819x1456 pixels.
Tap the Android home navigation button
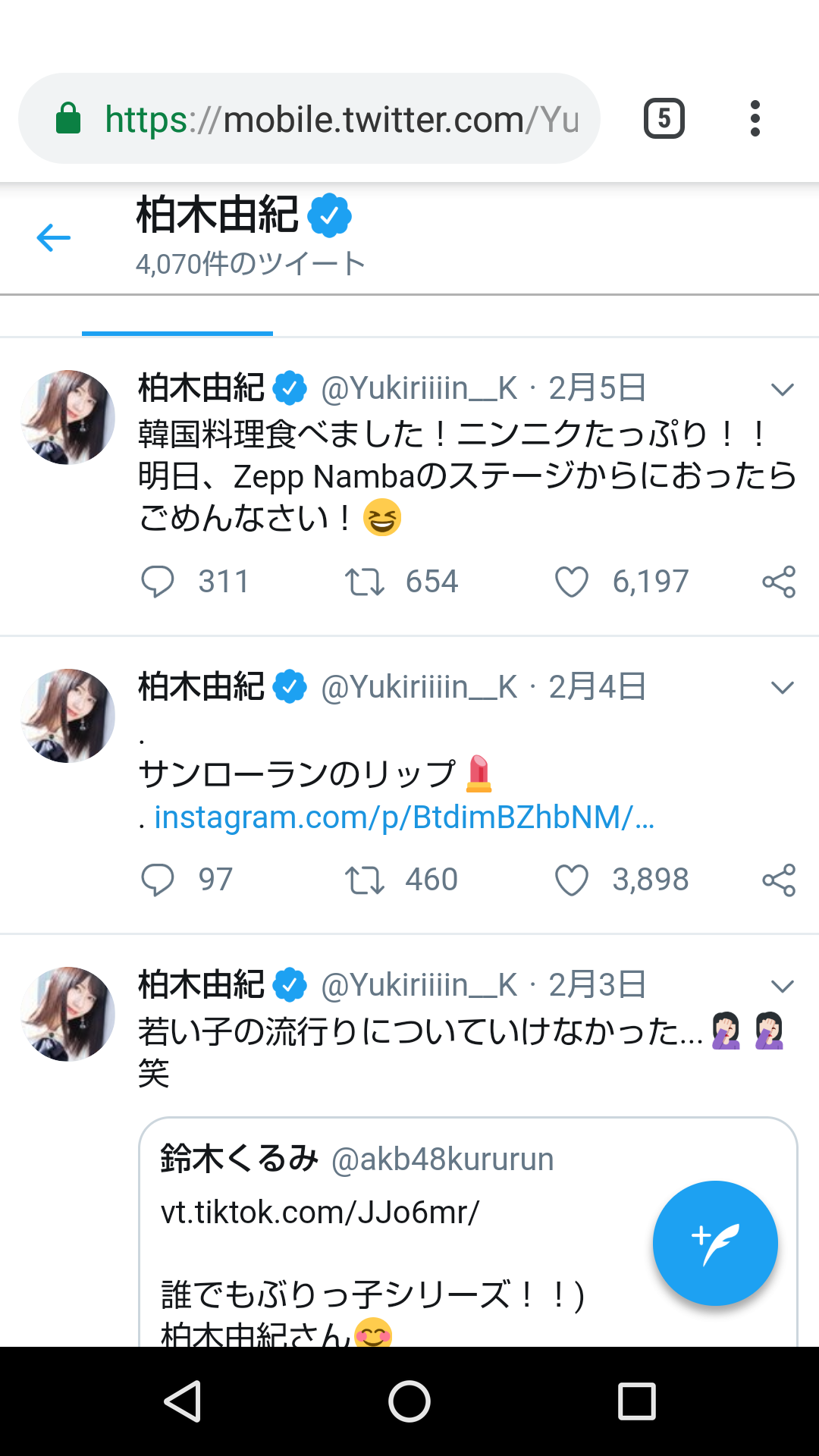[x=409, y=1401]
